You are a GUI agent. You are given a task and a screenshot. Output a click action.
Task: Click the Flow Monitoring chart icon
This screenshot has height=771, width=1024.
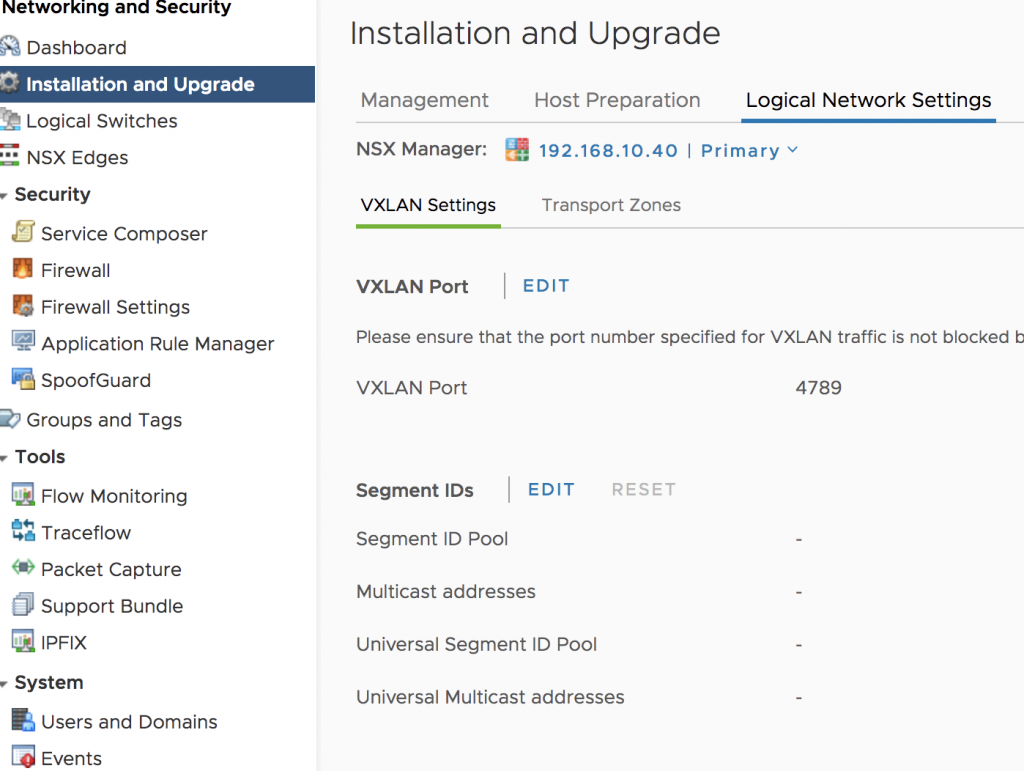pyautogui.click(x=23, y=494)
